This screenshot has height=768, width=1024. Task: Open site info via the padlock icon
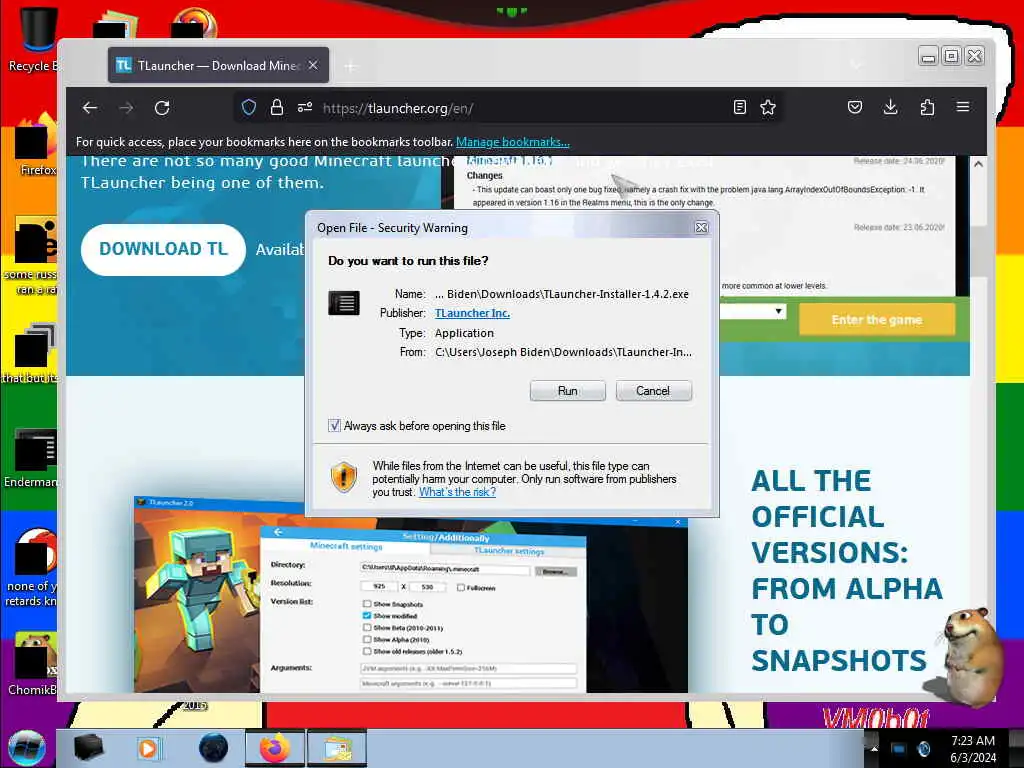[x=277, y=107]
